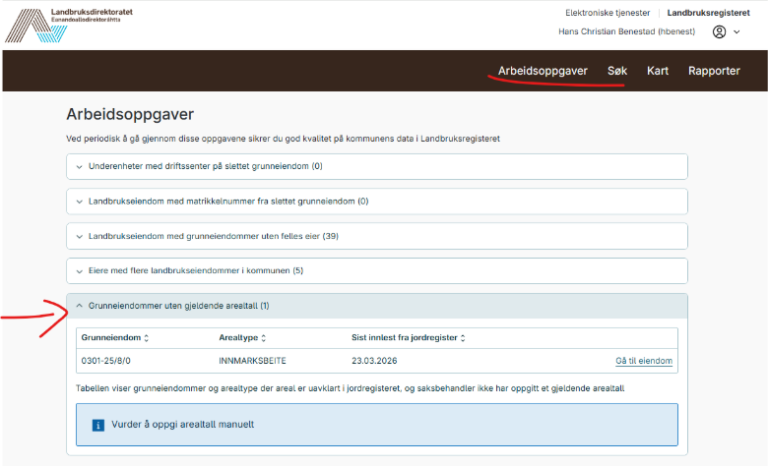Follow the Gå til eiendom link

(x=644, y=361)
